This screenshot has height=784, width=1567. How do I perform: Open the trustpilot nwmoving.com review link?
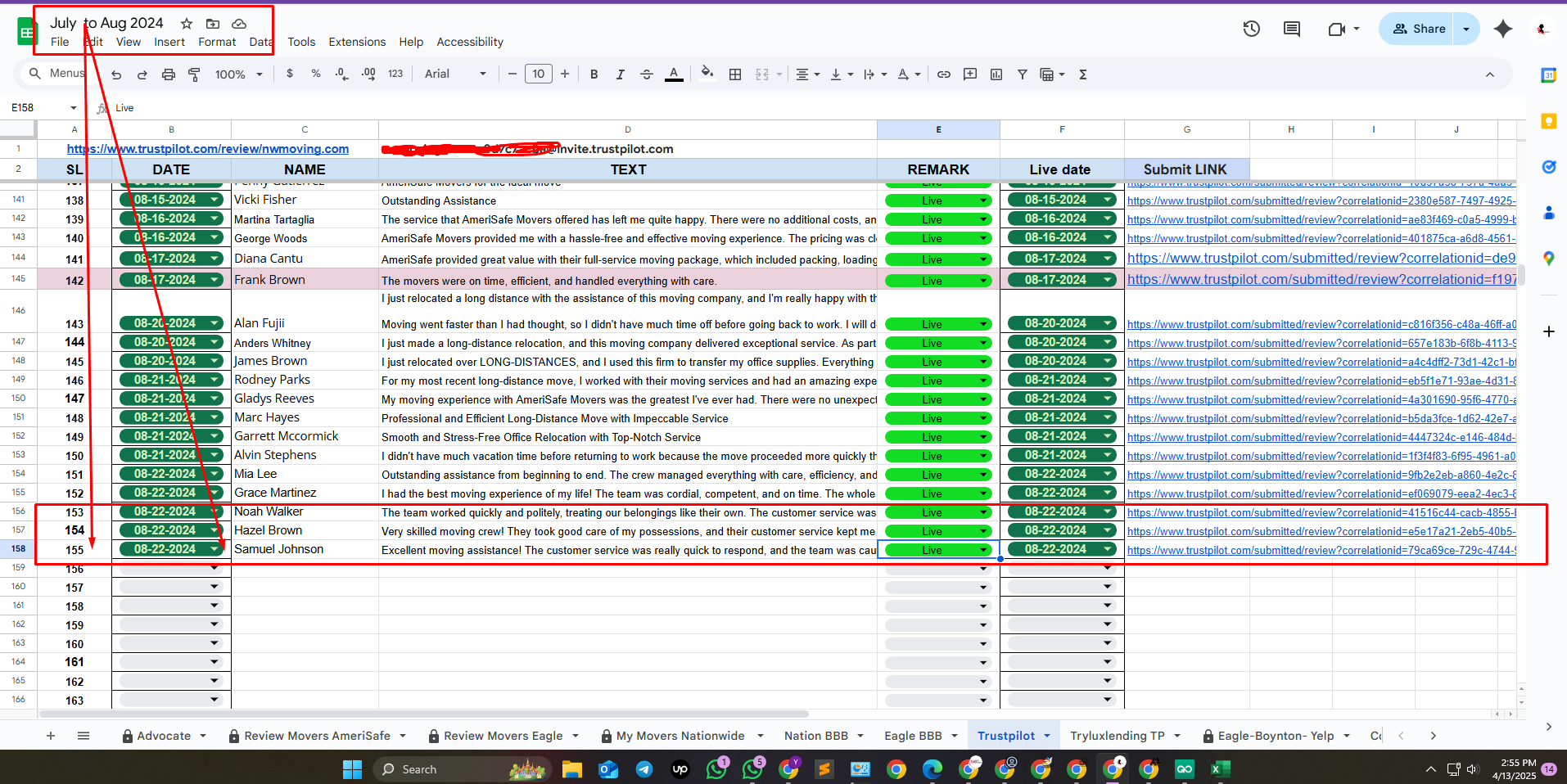coord(208,149)
